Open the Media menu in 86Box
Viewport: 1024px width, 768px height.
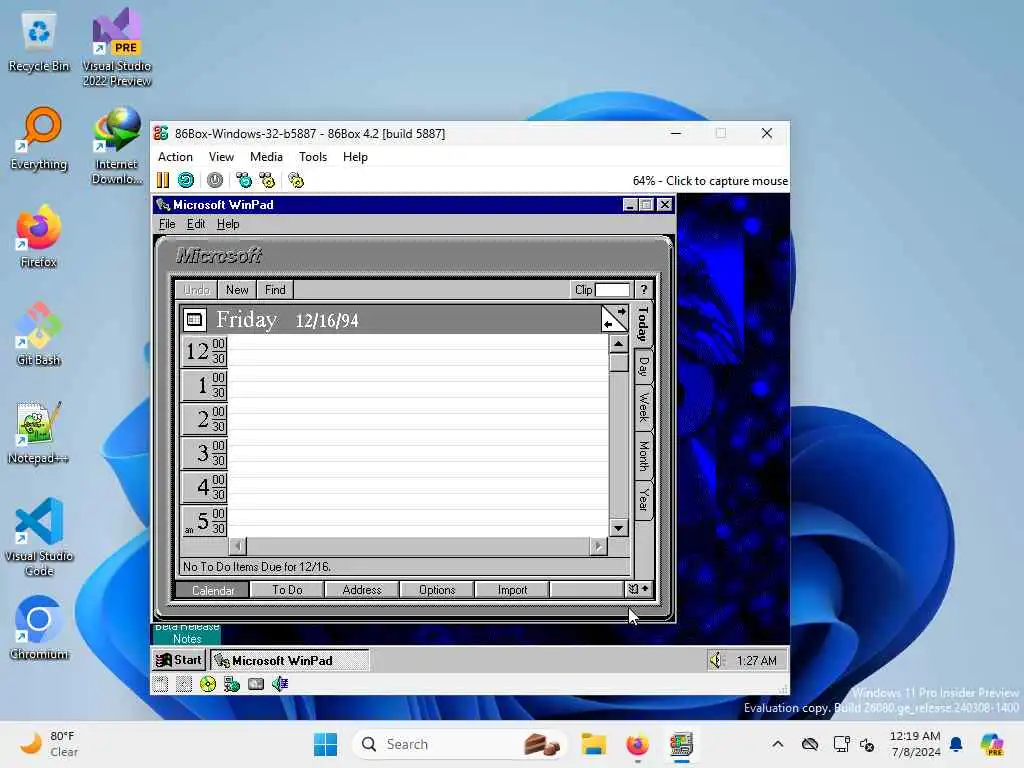266,157
